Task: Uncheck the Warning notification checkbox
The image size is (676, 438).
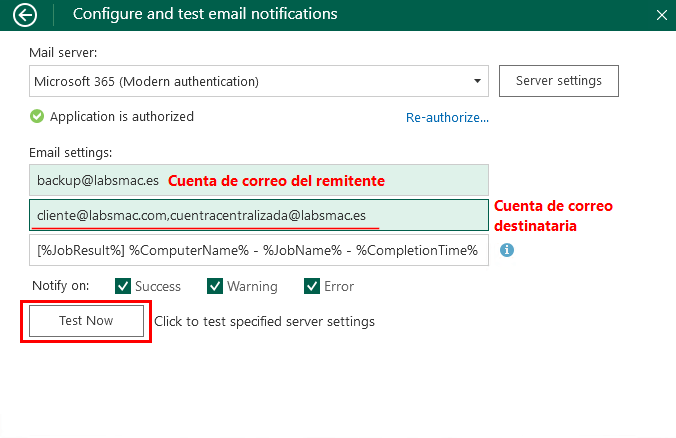Action: pos(215,287)
